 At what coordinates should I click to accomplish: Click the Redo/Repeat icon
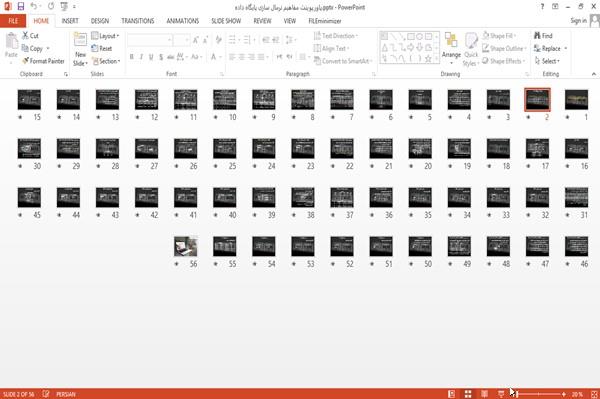point(51,6)
